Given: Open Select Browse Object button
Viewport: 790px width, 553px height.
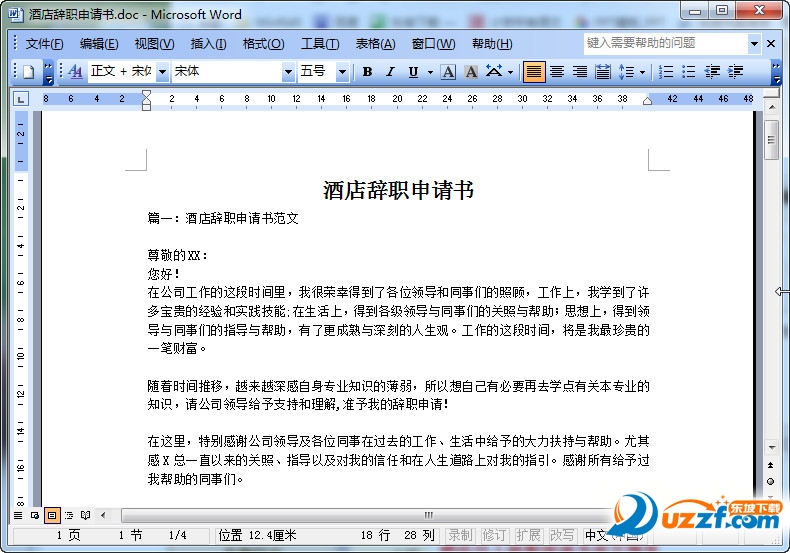Looking at the screenshot, I should [770, 481].
